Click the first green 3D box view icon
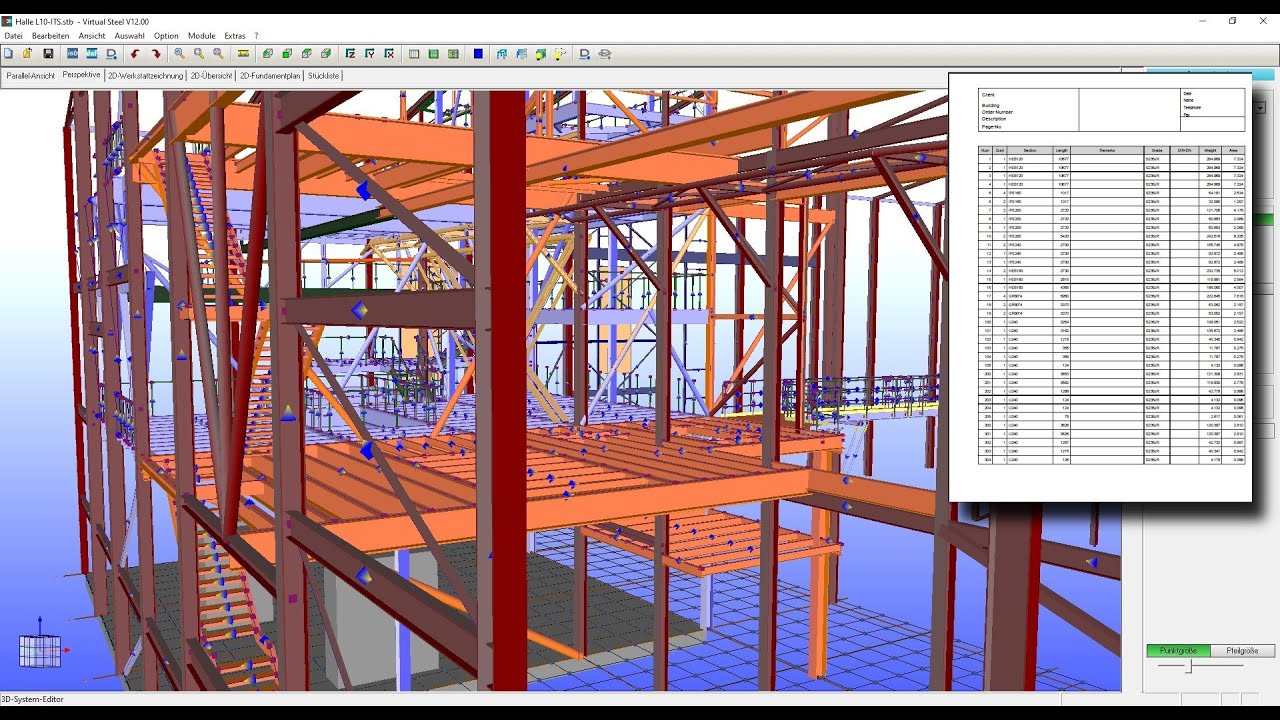Viewport: 1280px width, 720px height. click(267, 53)
